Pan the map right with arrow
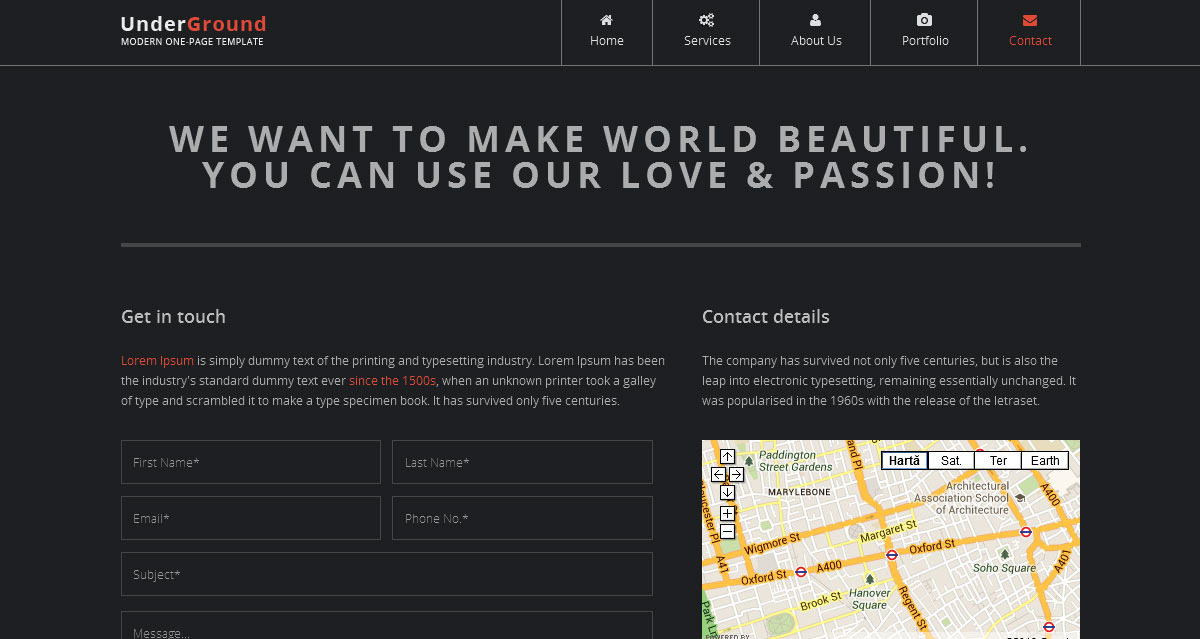Image resolution: width=1200 pixels, height=639 pixels. [x=736, y=474]
